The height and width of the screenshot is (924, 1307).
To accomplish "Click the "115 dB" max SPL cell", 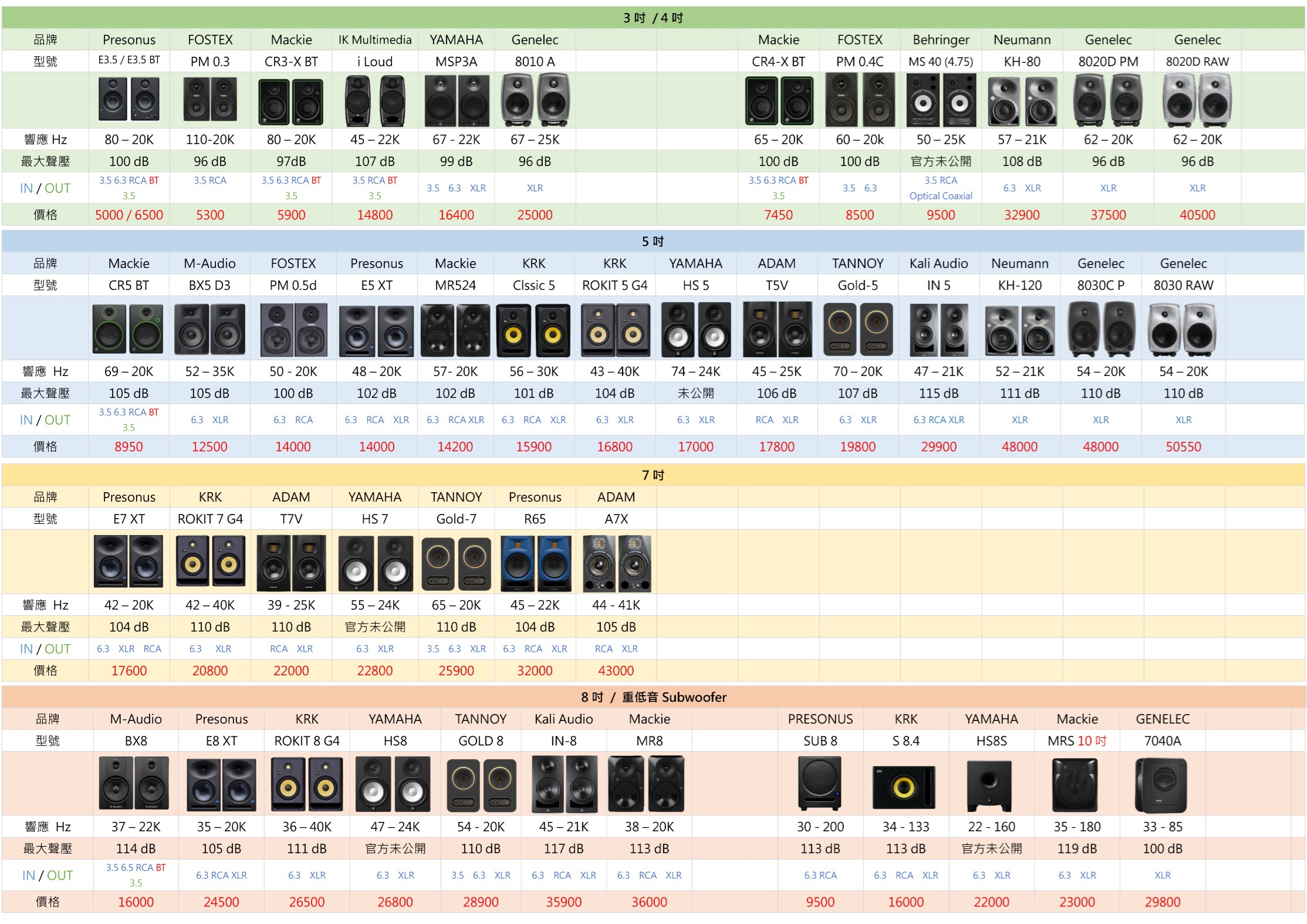I will pos(938,393).
